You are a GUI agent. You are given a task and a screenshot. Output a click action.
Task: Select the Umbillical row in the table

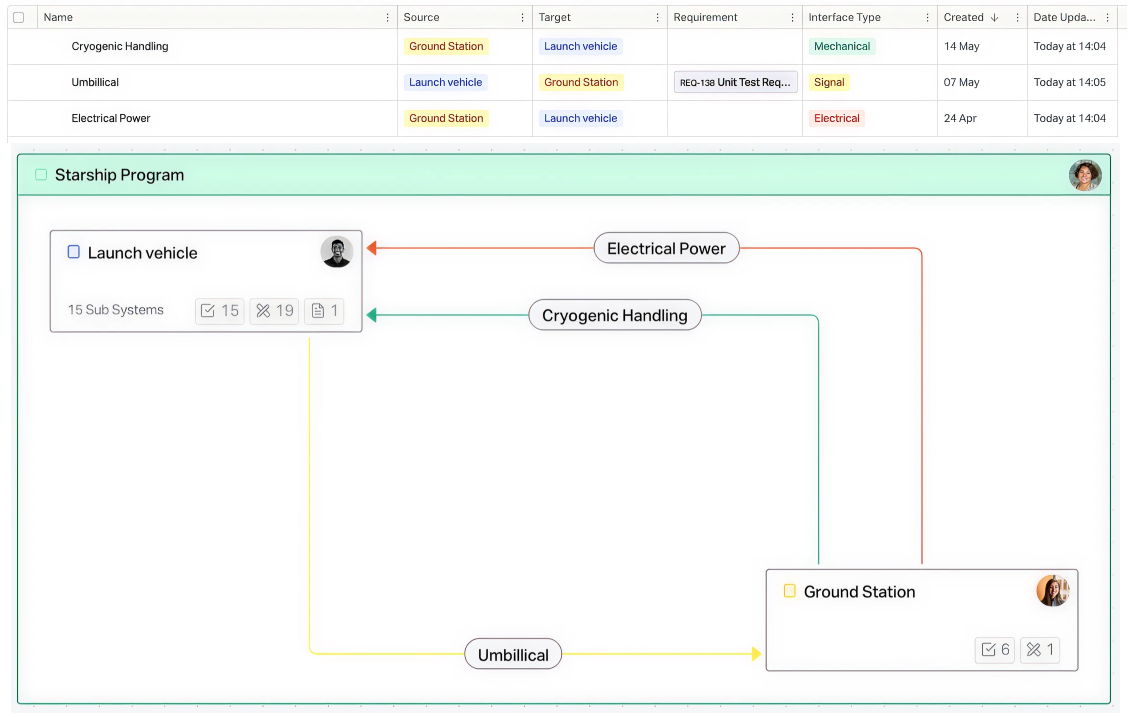[x=95, y=83]
